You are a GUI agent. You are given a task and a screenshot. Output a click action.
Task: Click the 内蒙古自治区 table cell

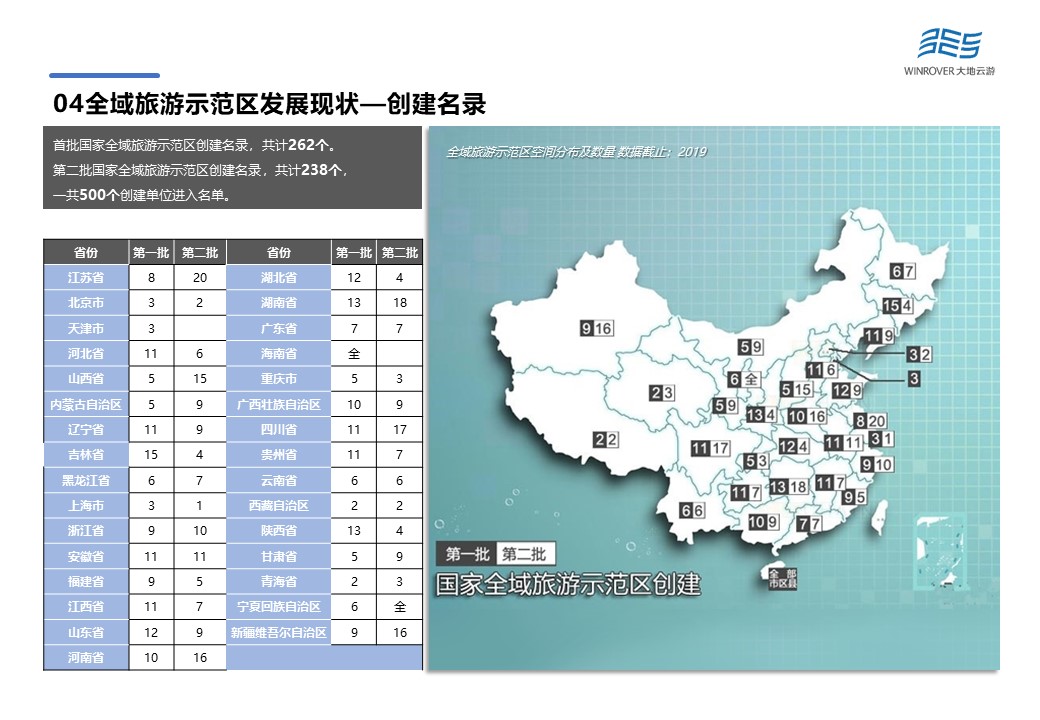tap(86, 405)
